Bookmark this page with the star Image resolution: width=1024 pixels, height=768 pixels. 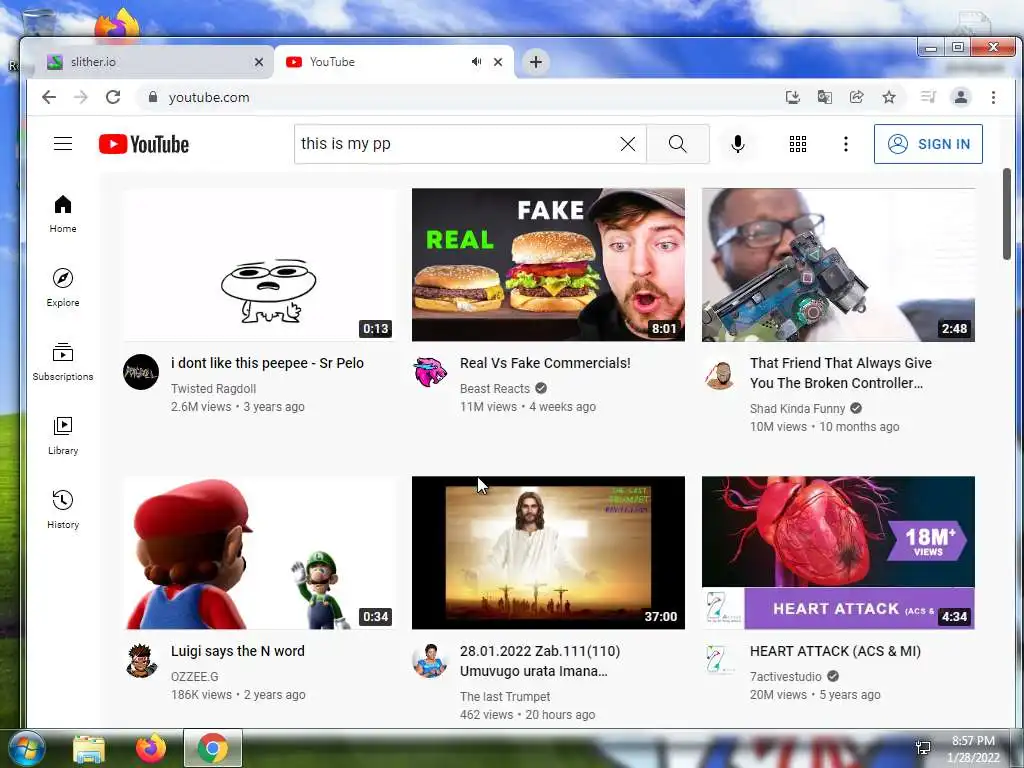(889, 97)
